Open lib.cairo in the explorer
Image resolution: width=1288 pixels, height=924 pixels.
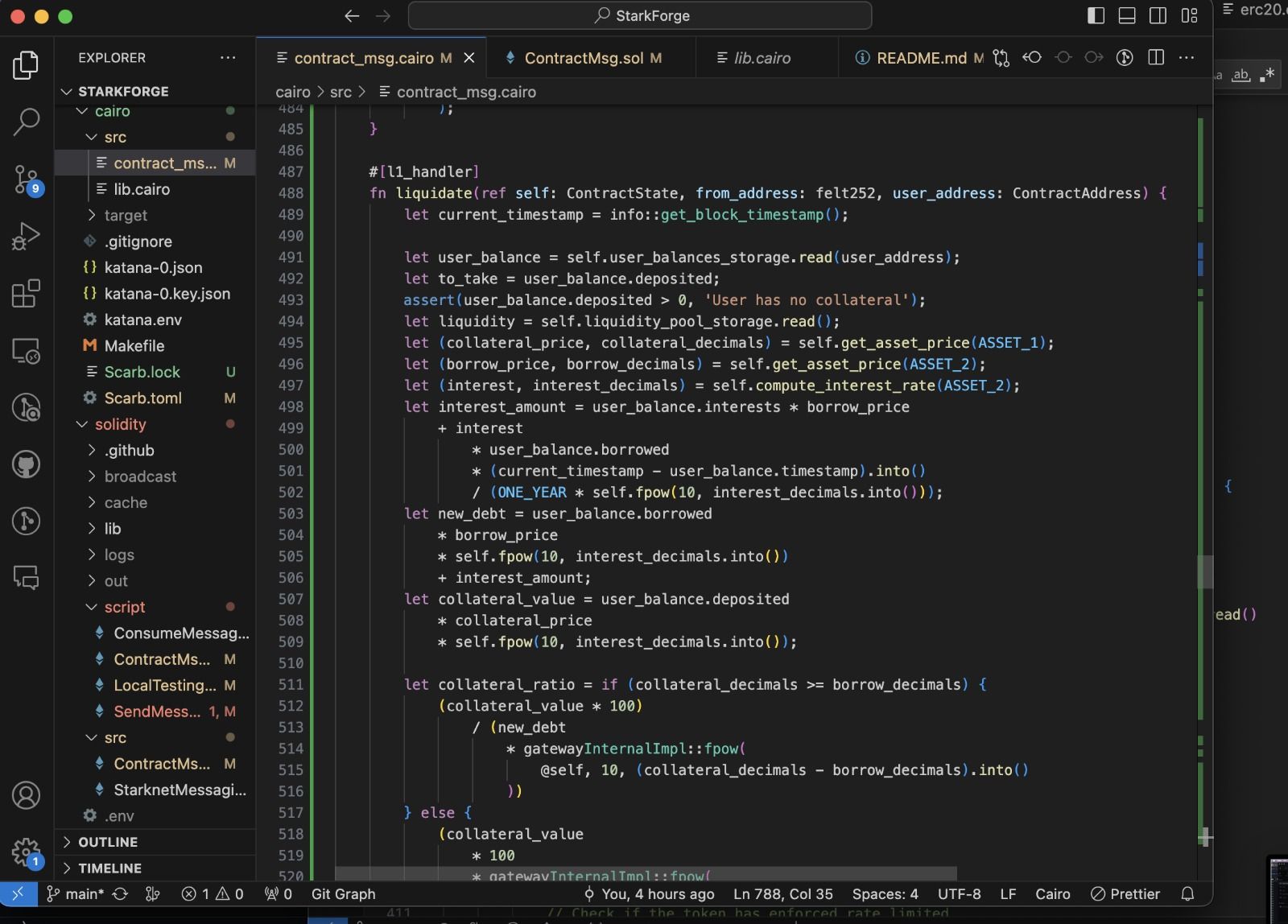[155, 189]
